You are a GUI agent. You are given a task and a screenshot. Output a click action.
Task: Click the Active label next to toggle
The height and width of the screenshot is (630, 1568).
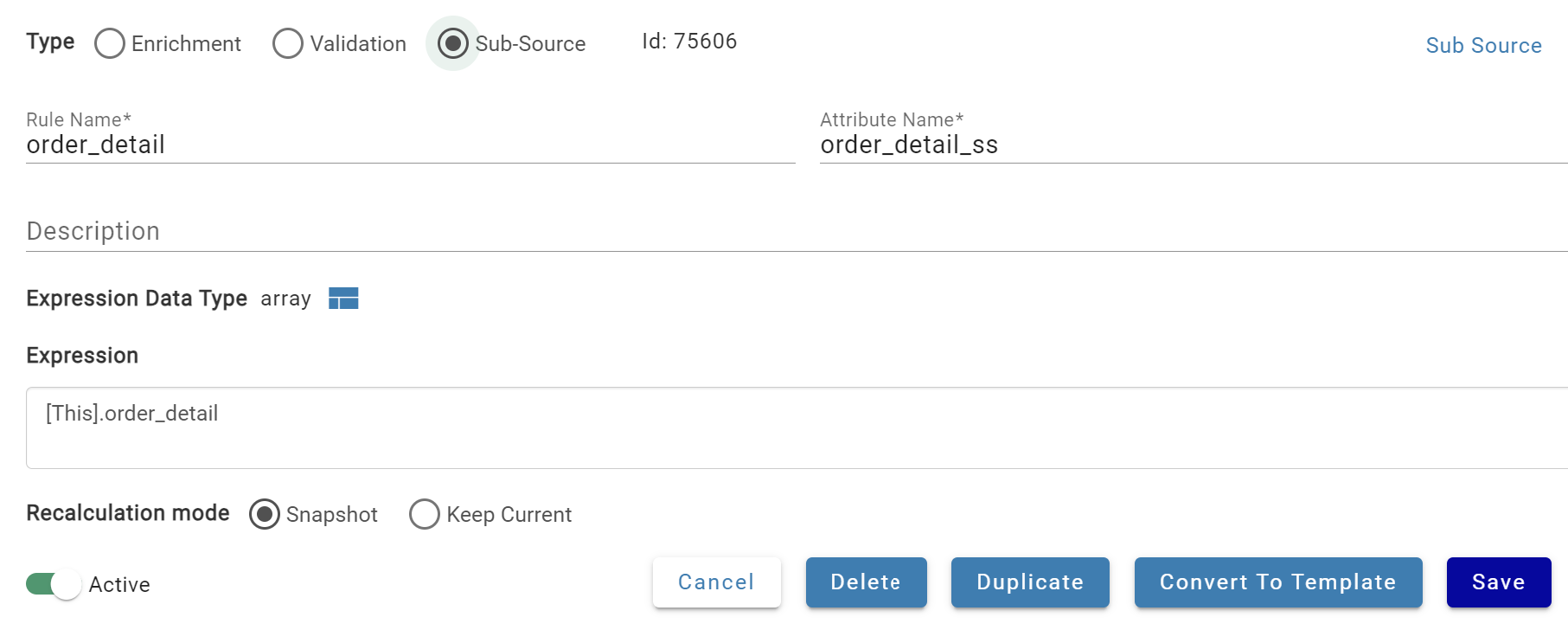[x=119, y=585]
